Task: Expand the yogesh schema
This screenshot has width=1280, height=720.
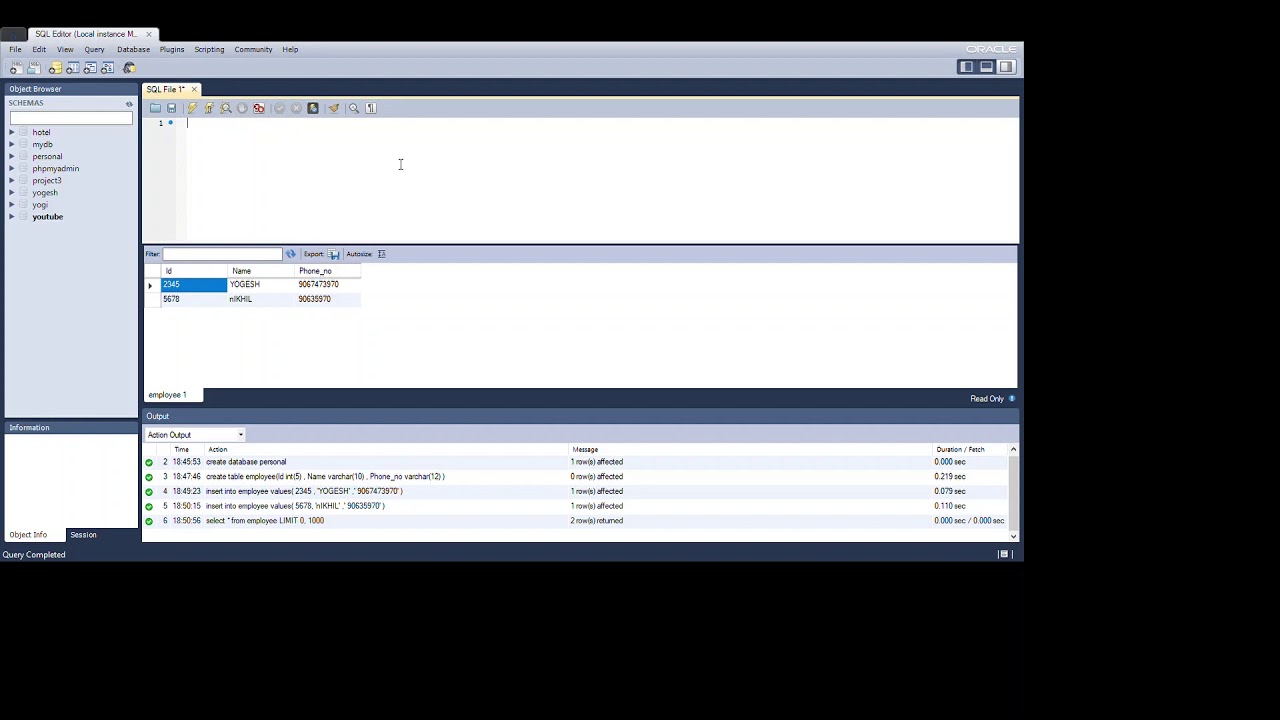Action: click(12, 192)
